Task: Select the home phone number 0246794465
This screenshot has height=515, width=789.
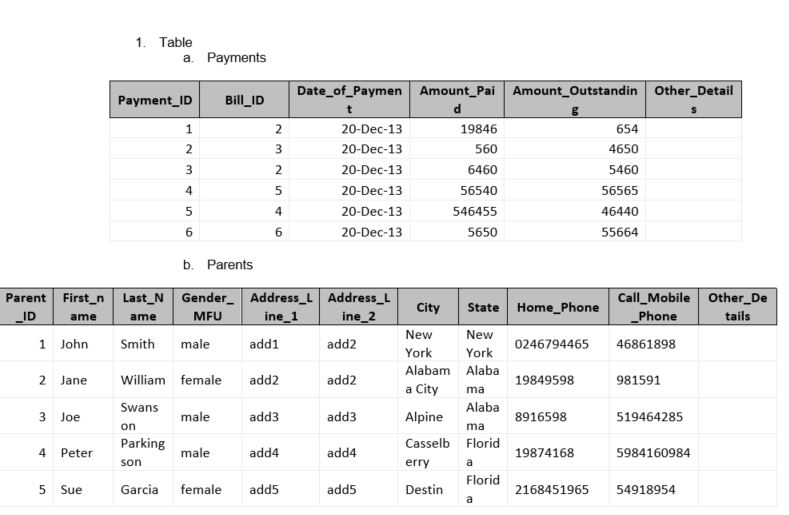Action: (551, 344)
